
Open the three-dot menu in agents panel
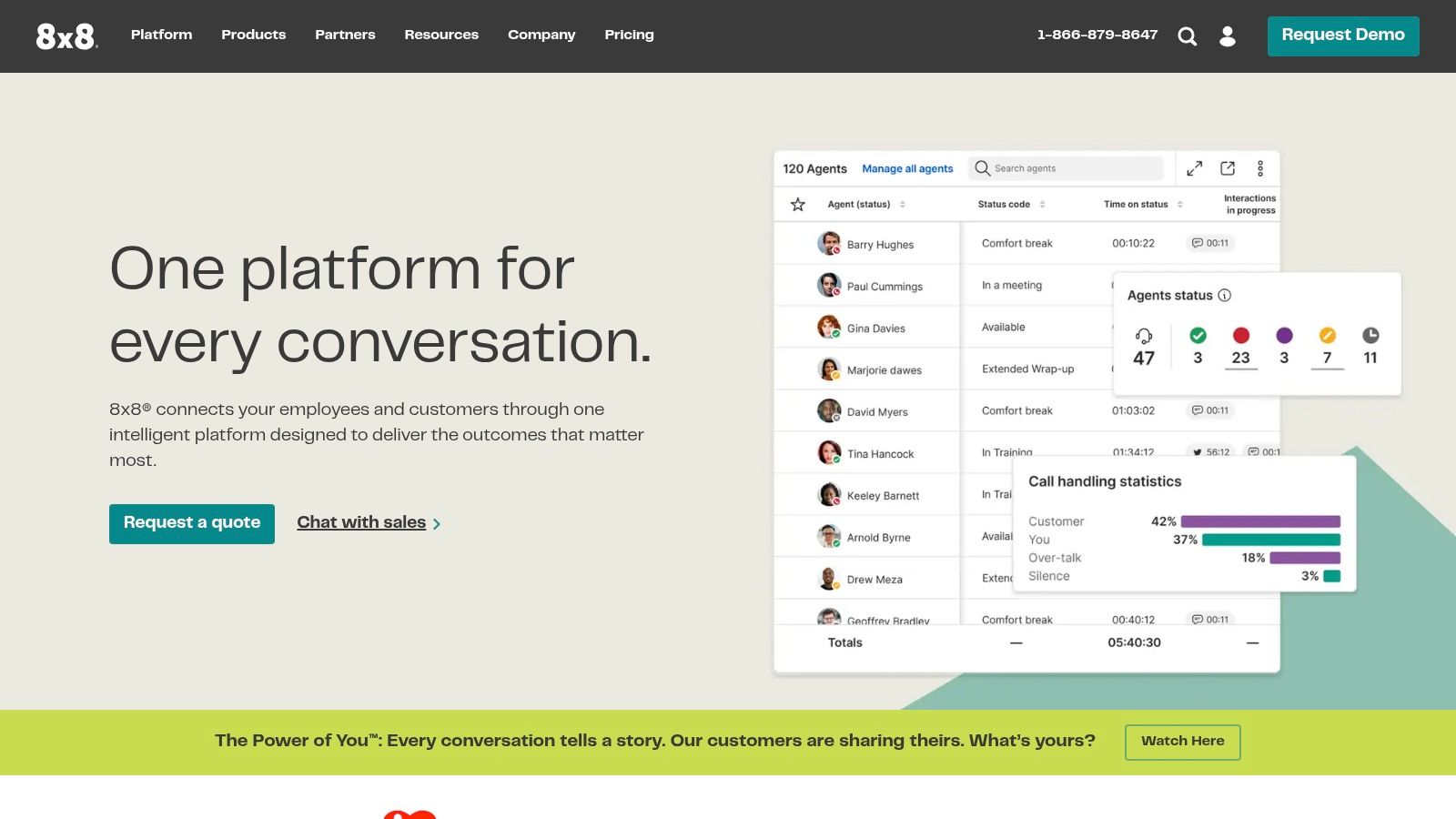pyautogui.click(x=1260, y=168)
